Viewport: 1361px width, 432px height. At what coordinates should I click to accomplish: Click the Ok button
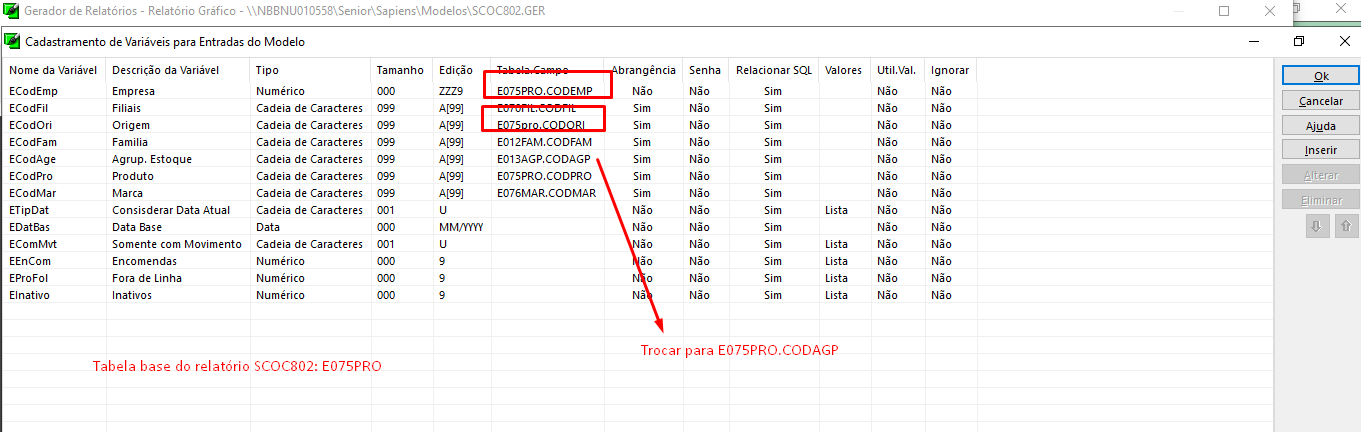pyautogui.click(x=1320, y=76)
